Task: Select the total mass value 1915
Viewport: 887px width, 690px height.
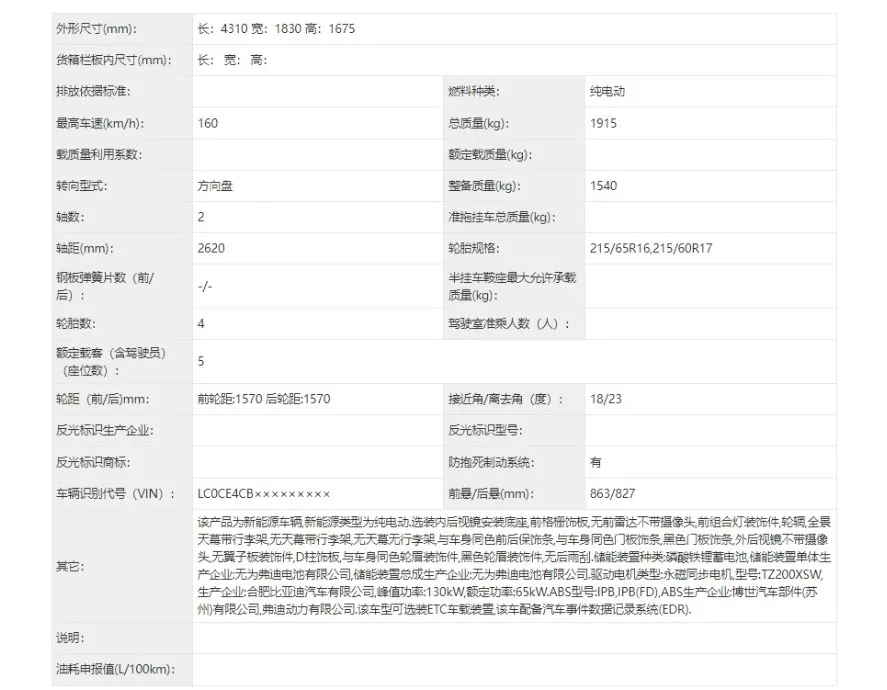Action: pos(603,123)
